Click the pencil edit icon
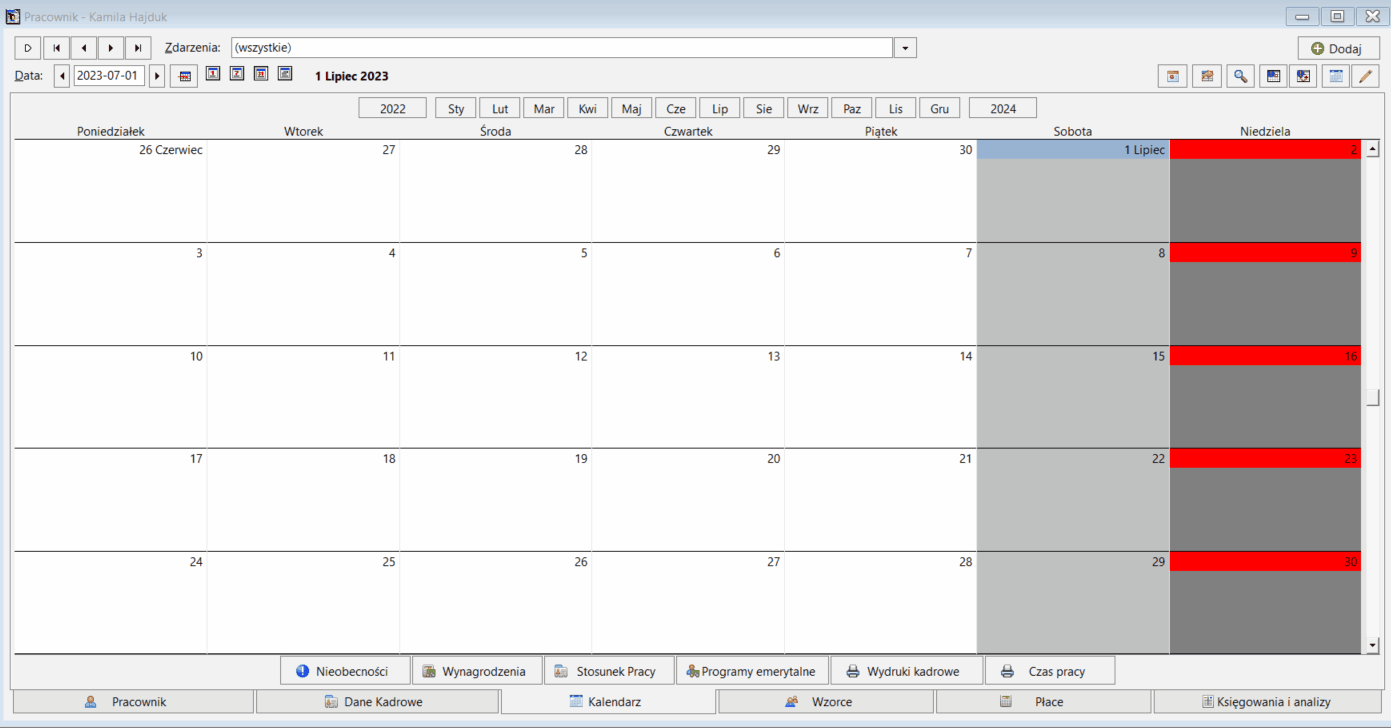1391x728 pixels. point(1365,76)
